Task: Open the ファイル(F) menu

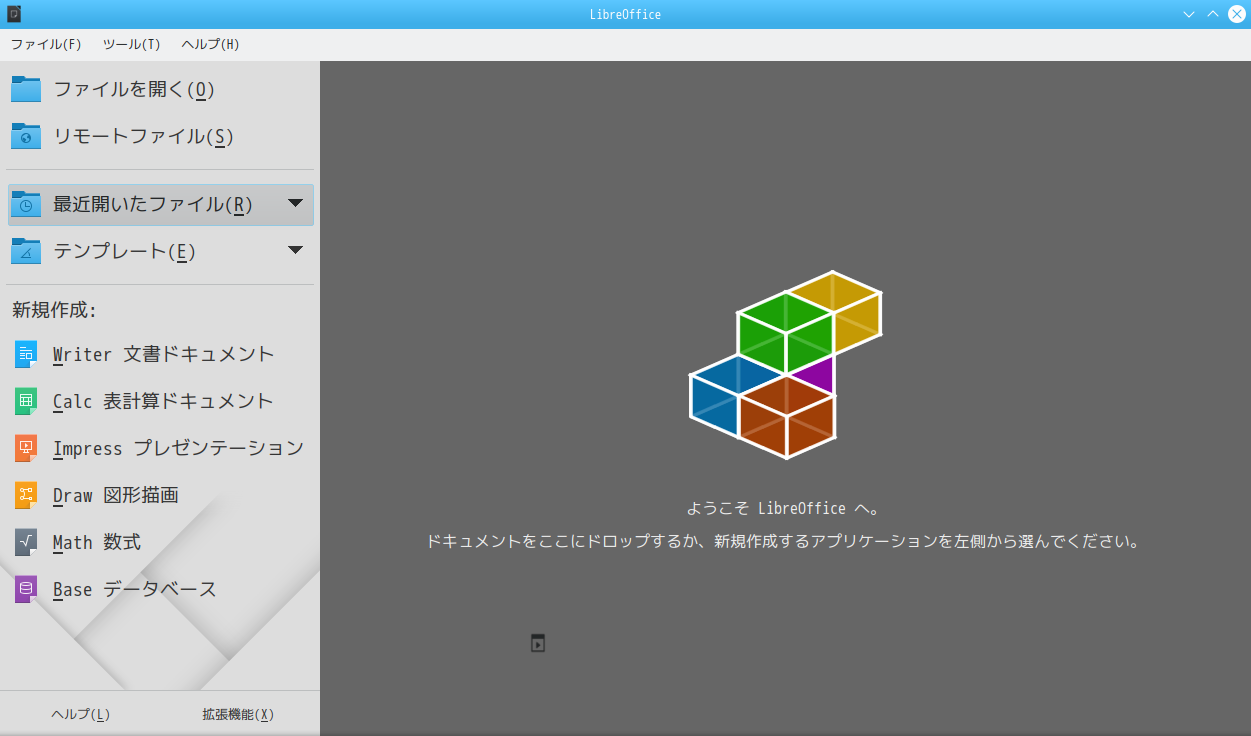Action: (46, 44)
